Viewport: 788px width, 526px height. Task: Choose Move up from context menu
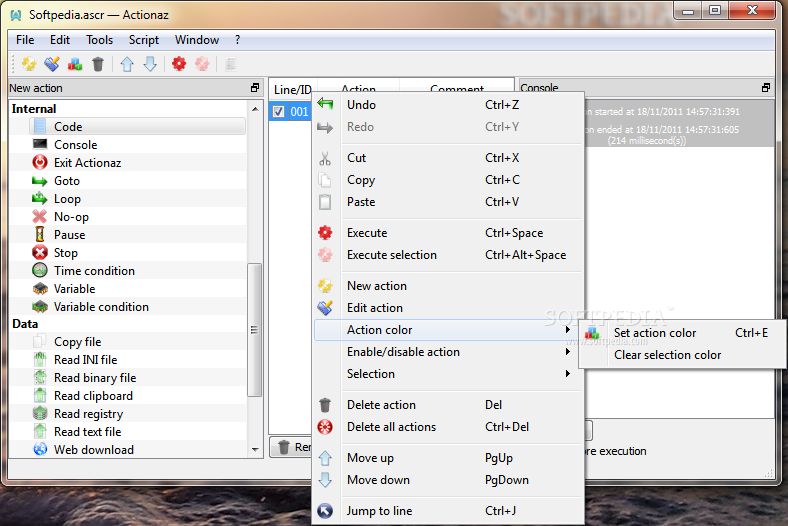pyautogui.click(x=447, y=458)
